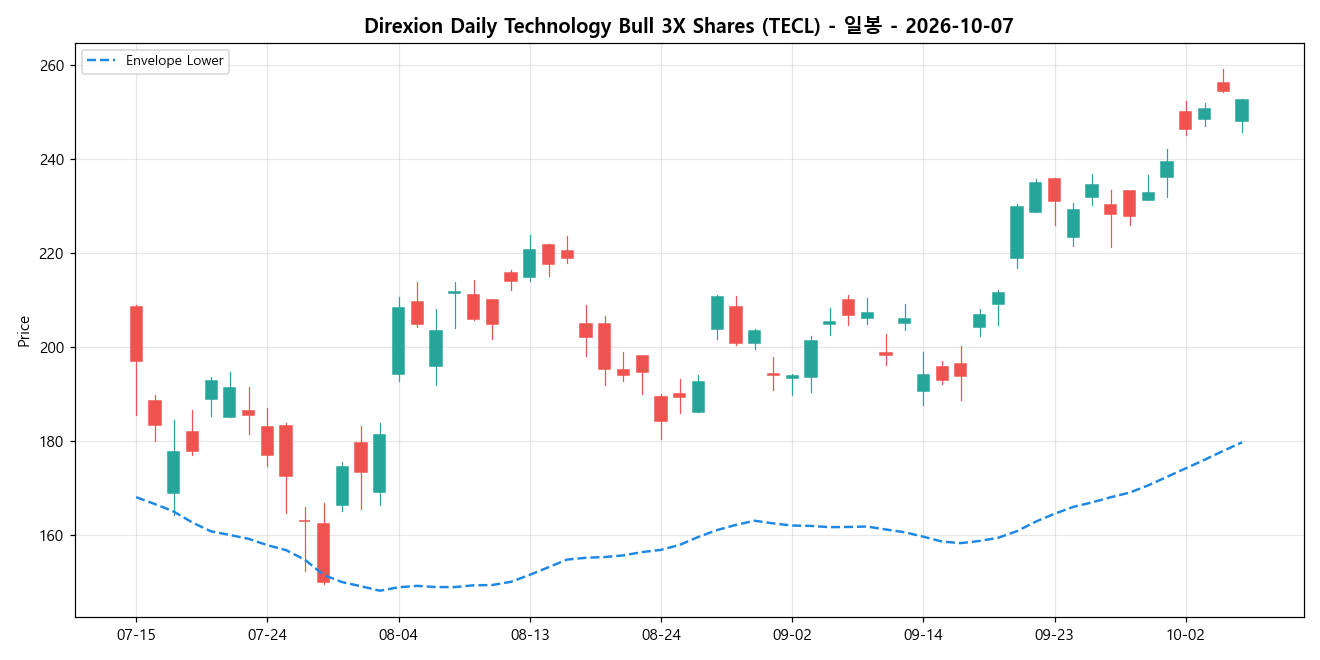The width and height of the screenshot is (1320, 660).
Task: Click the green candle at 09-14
Action: pyautogui.click(x=923, y=383)
